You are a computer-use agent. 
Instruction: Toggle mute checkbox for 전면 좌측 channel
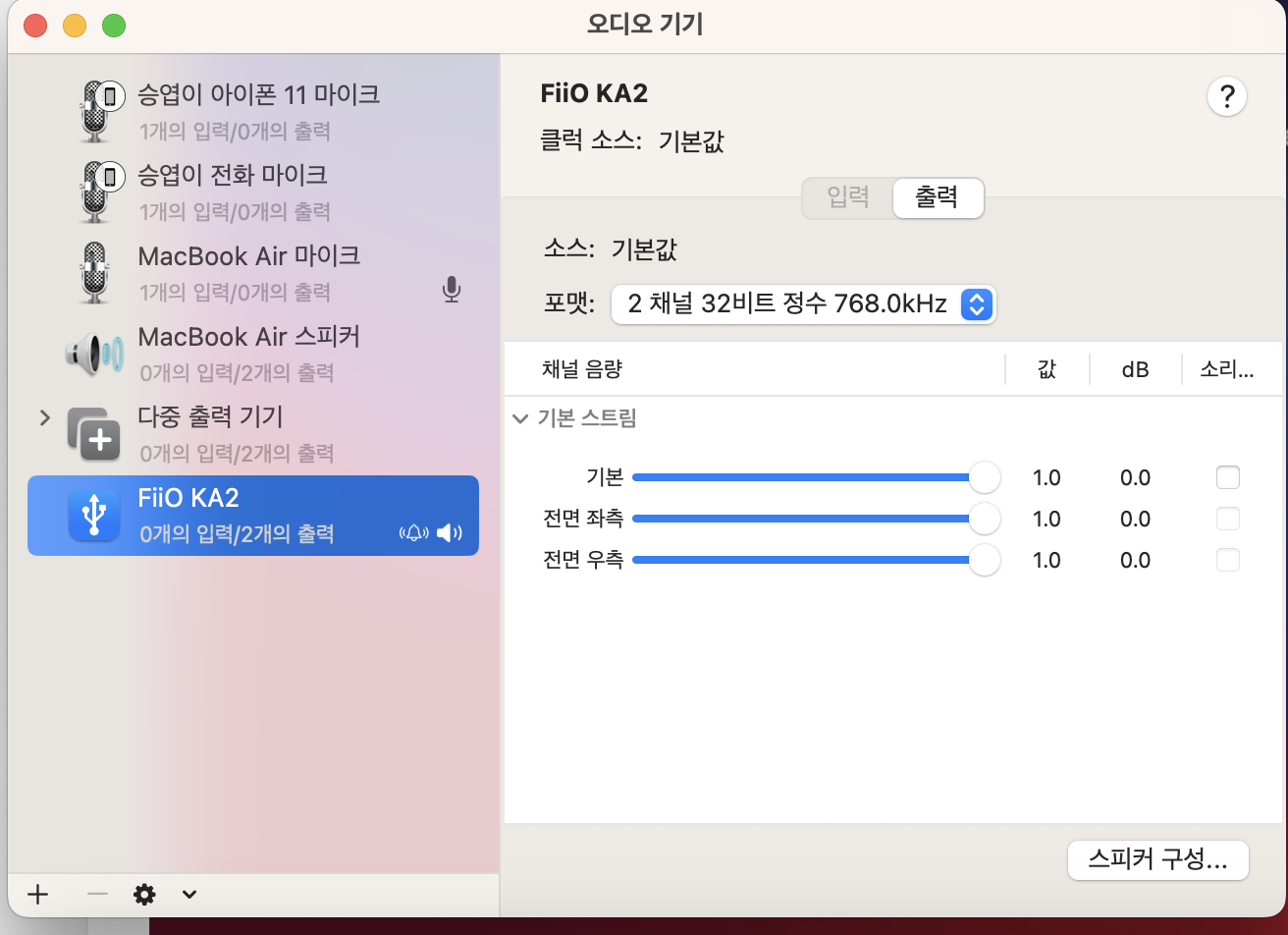1227,519
